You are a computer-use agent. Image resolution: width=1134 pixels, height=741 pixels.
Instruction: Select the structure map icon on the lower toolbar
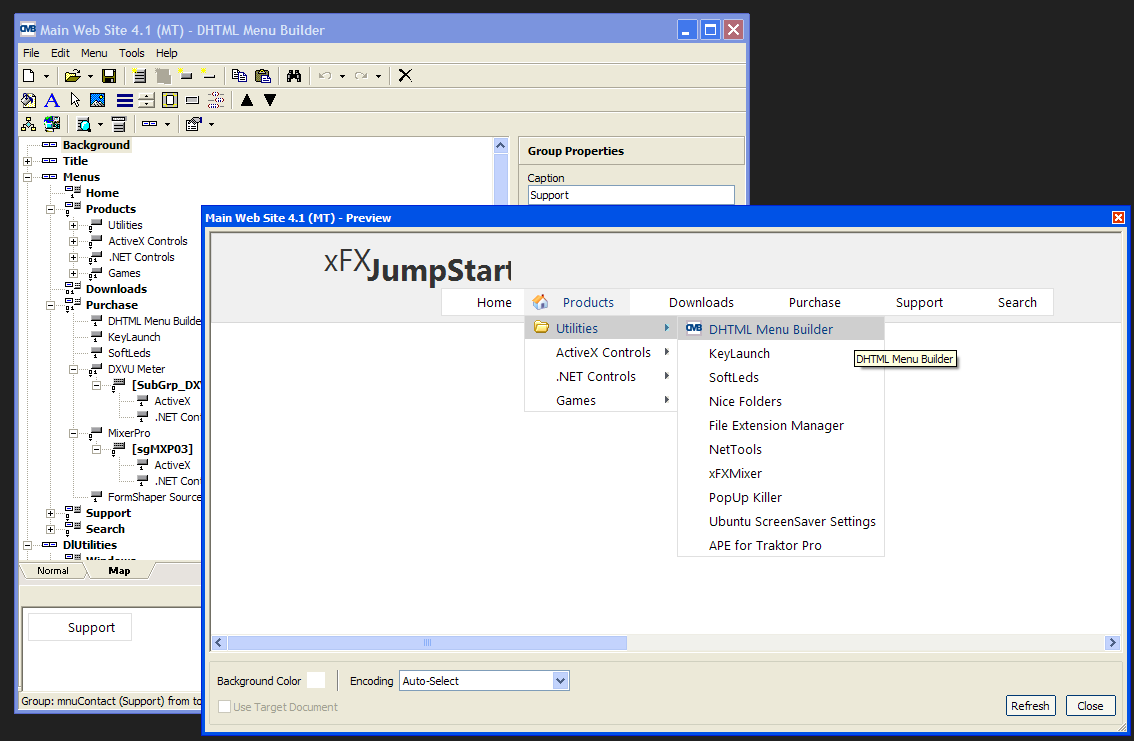(27, 123)
